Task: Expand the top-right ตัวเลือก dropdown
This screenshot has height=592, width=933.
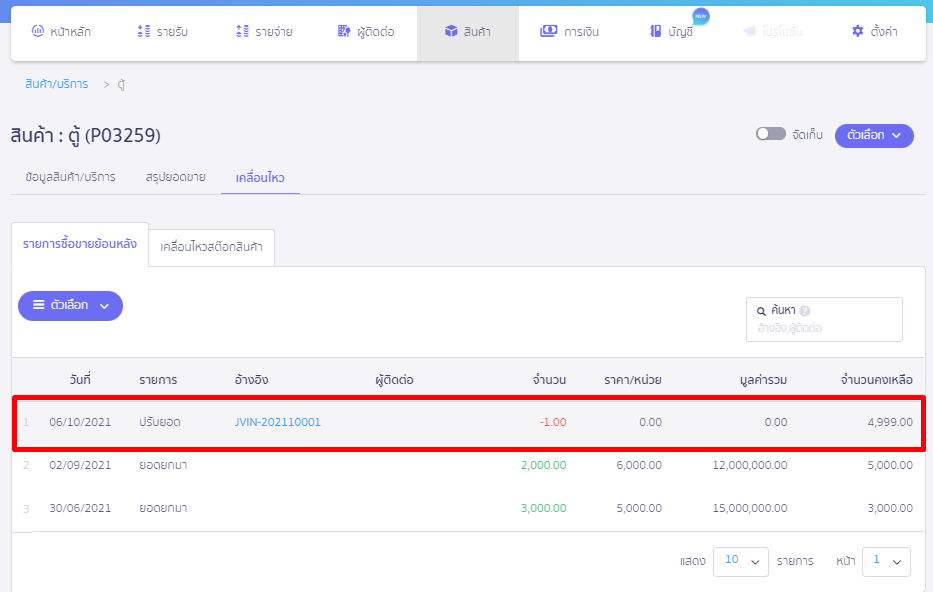Action: (x=873, y=135)
